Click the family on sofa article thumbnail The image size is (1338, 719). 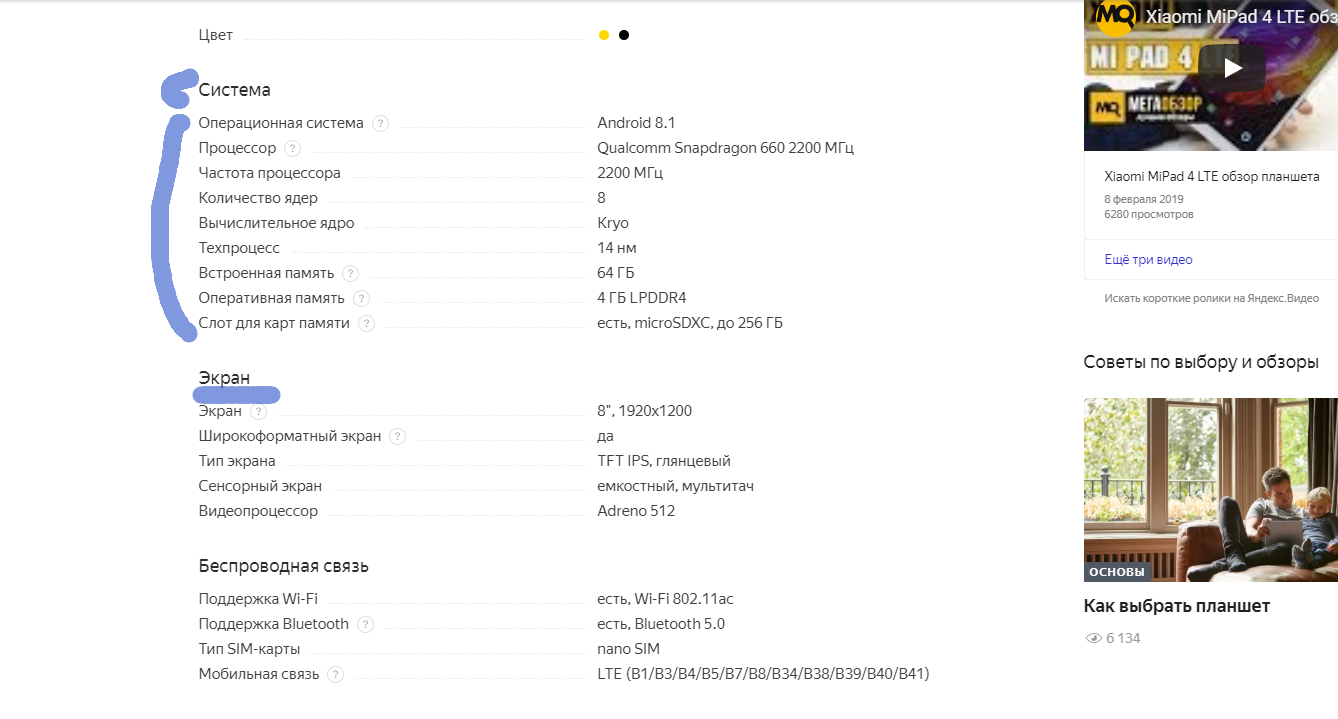click(x=1210, y=480)
